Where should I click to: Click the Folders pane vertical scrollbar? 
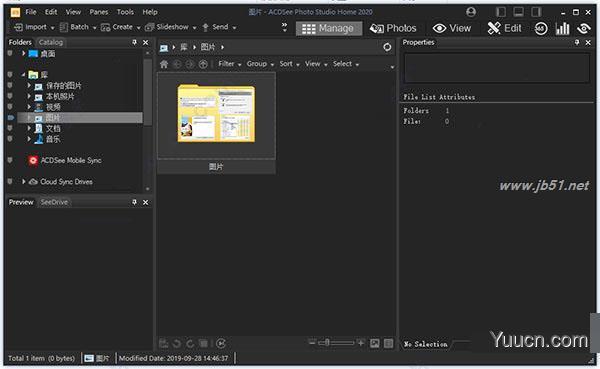(x=148, y=92)
